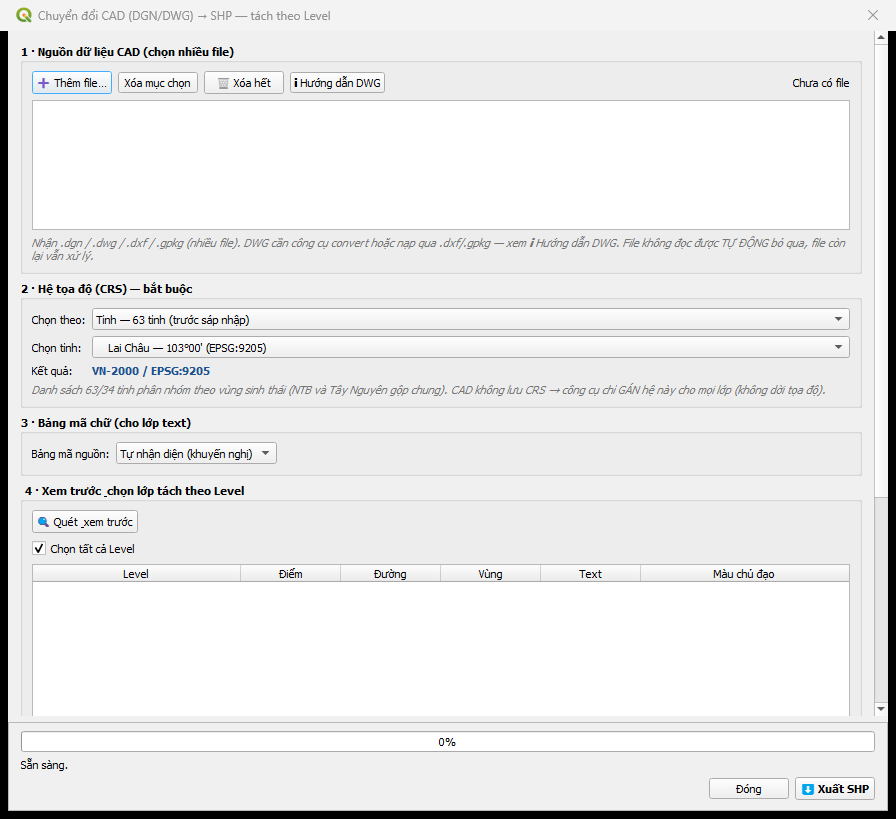
Task: Click the Đường column header
Action: point(390,574)
